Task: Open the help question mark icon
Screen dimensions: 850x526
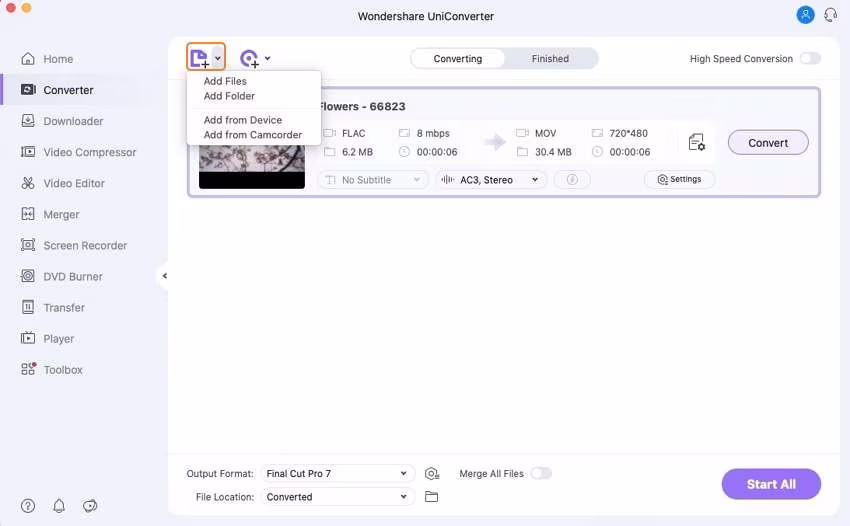Action: (28, 506)
